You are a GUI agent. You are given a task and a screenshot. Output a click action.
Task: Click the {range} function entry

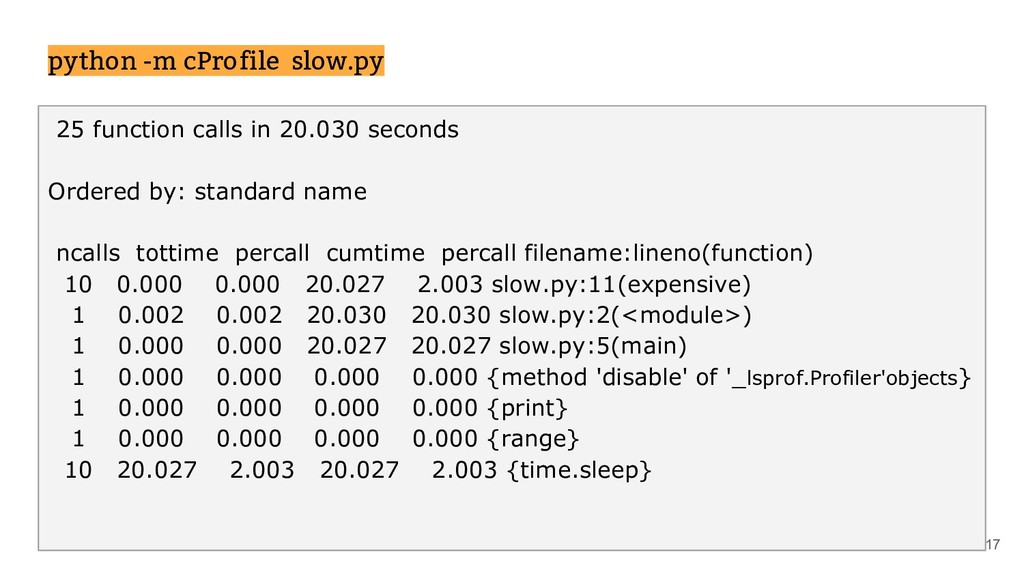pyautogui.click(x=533, y=439)
